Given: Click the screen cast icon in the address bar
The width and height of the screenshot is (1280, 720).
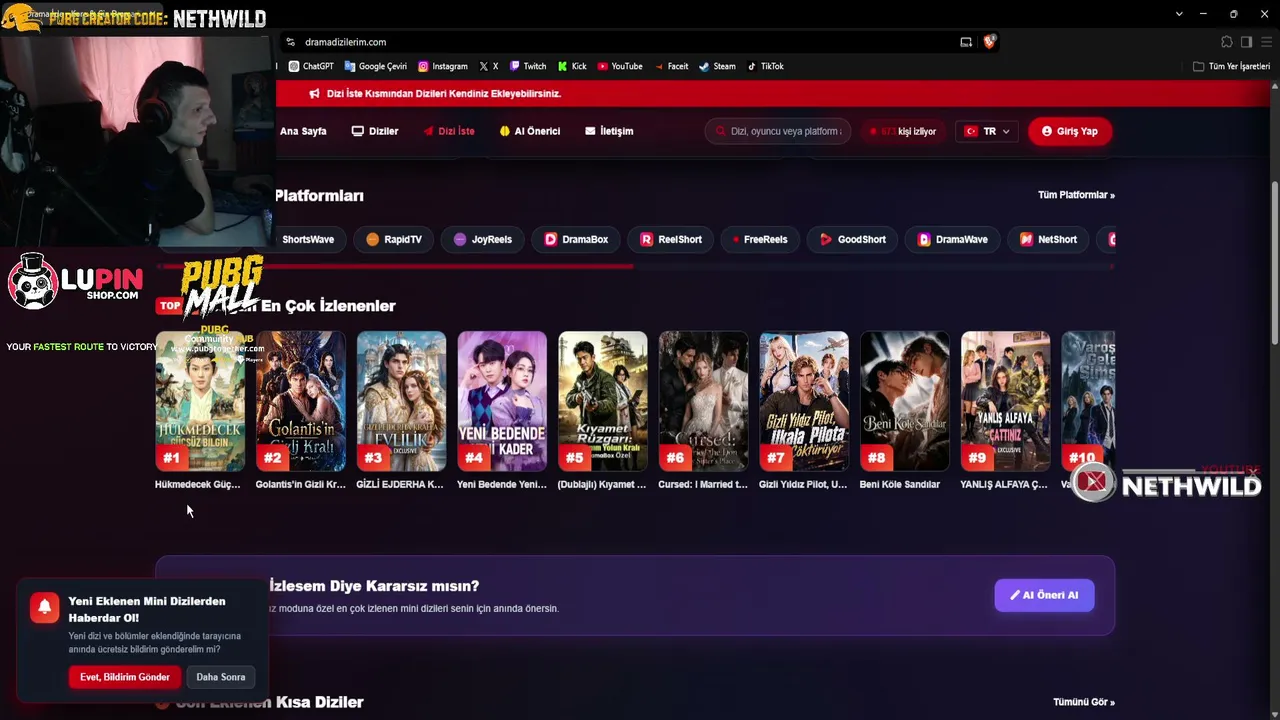Looking at the screenshot, I should point(966,42).
